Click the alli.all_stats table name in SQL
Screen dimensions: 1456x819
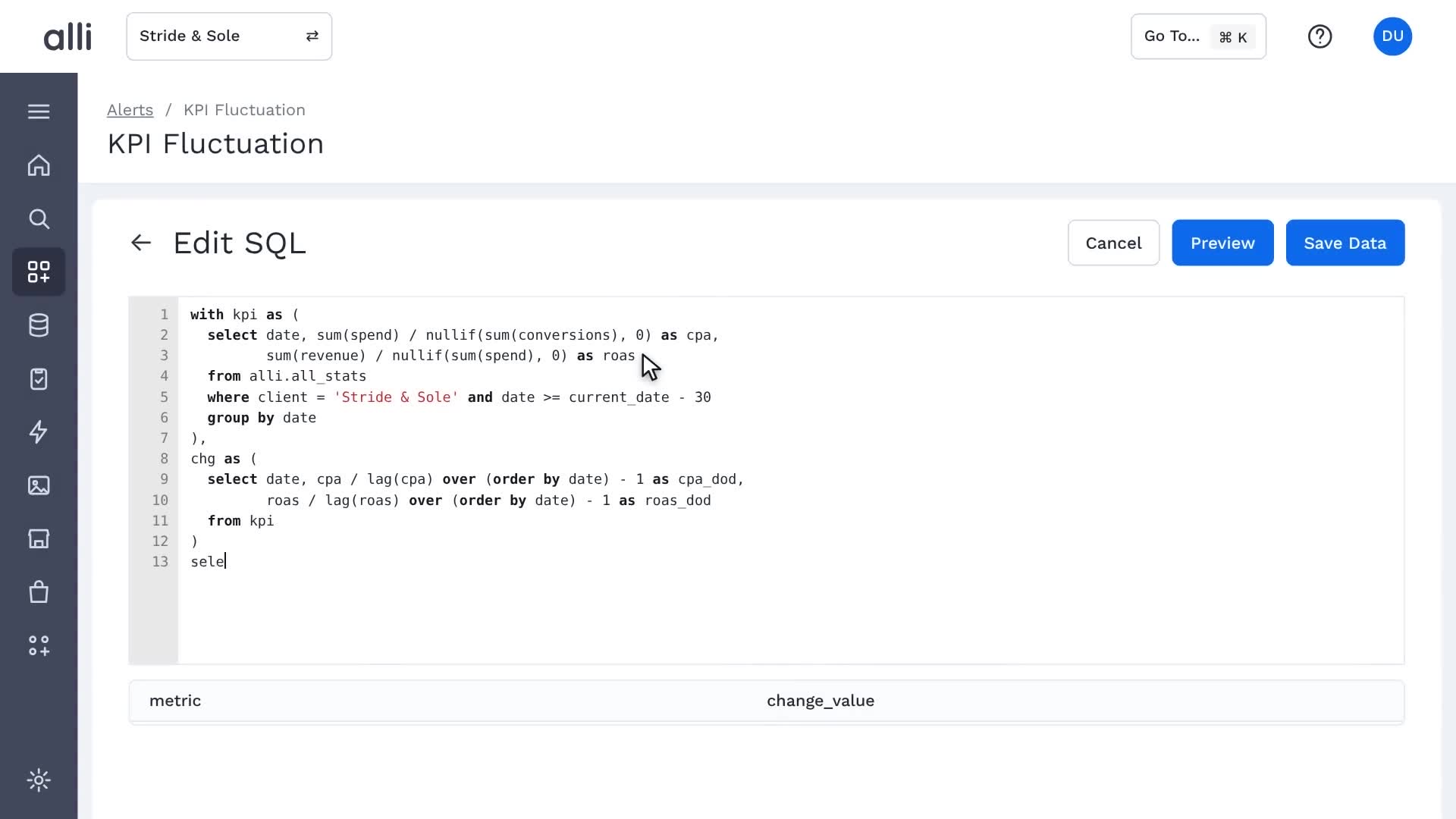[308, 376]
